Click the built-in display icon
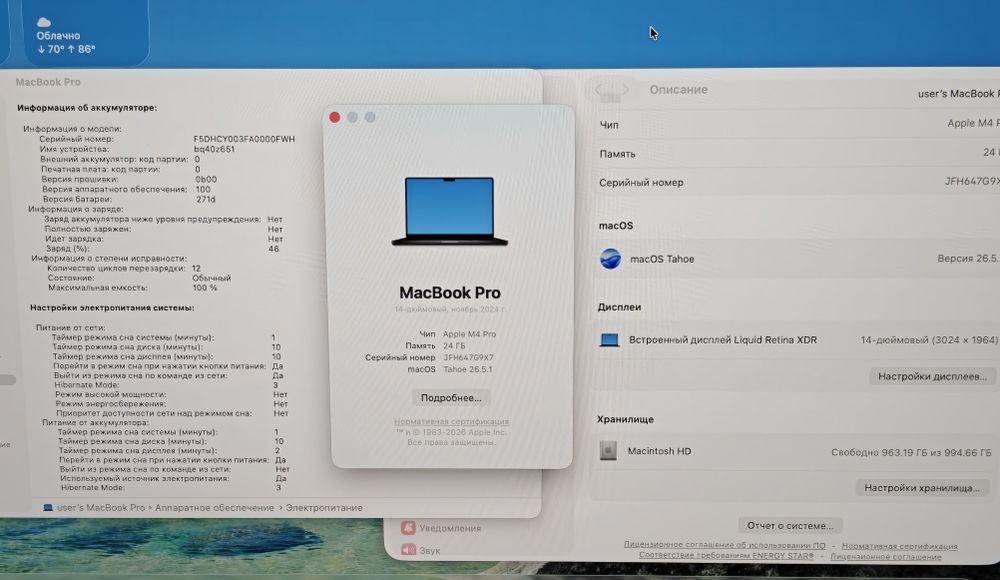The height and width of the screenshot is (580, 1000). click(x=609, y=340)
